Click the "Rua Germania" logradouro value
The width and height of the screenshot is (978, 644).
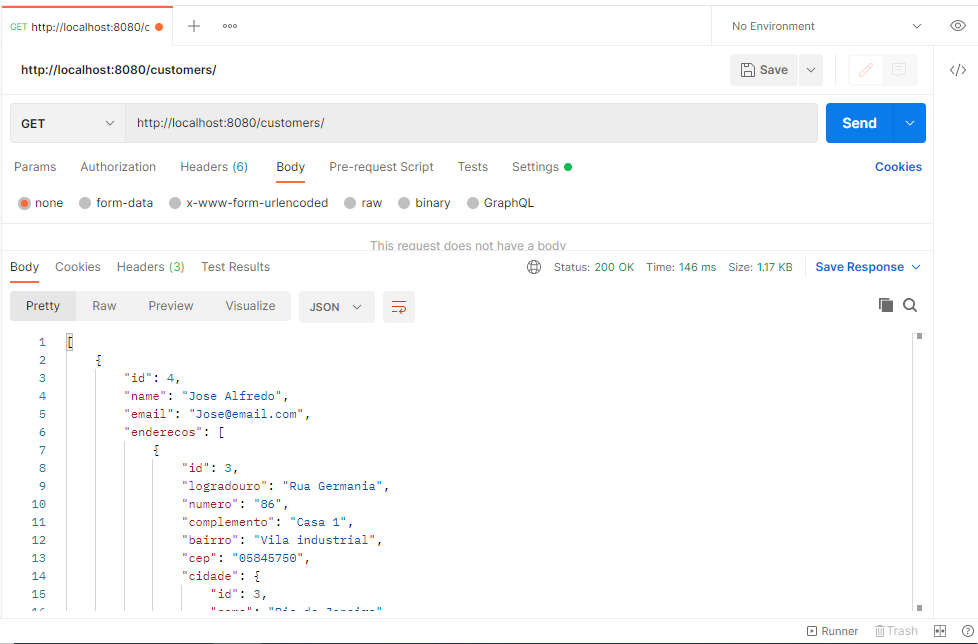pyautogui.click(x=332, y=486)
